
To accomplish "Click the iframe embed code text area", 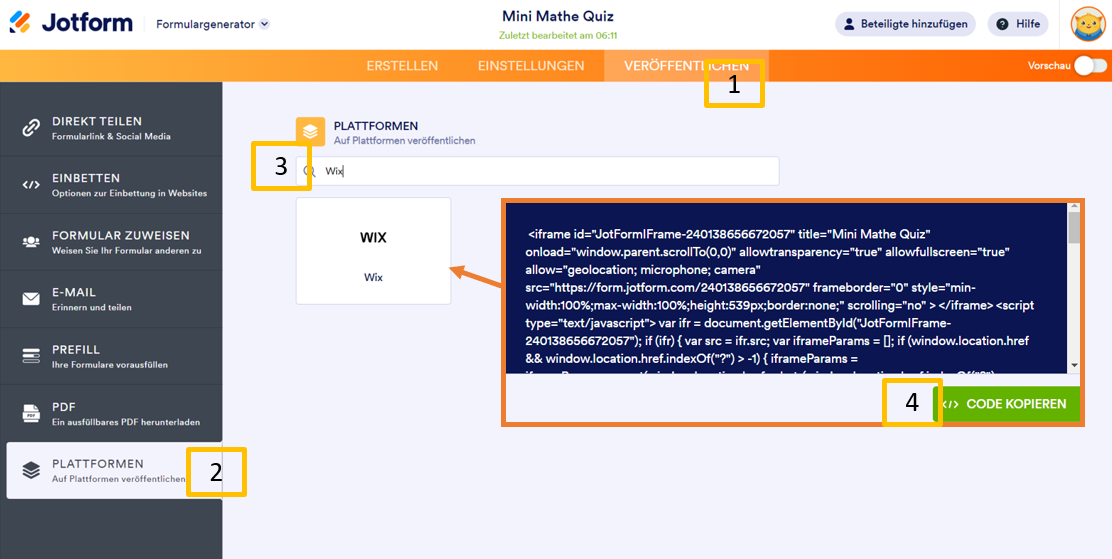I will coord(786,287).
